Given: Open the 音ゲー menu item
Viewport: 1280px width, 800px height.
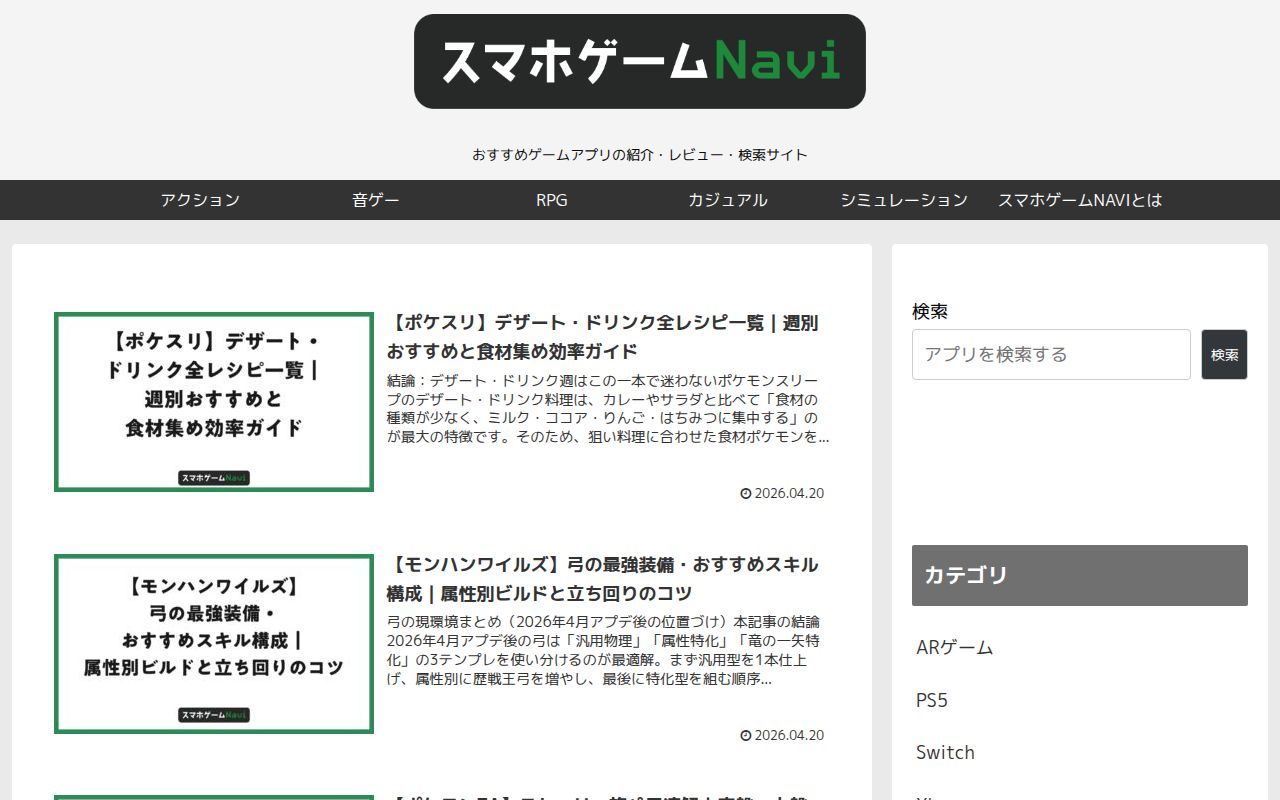Looking at the screenshot, I should 376,200.
